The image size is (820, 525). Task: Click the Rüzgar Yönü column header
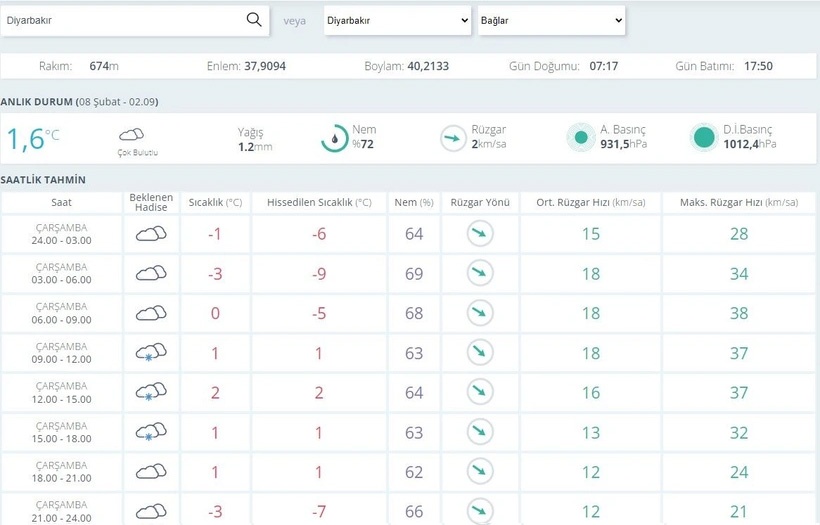[480, 202]
